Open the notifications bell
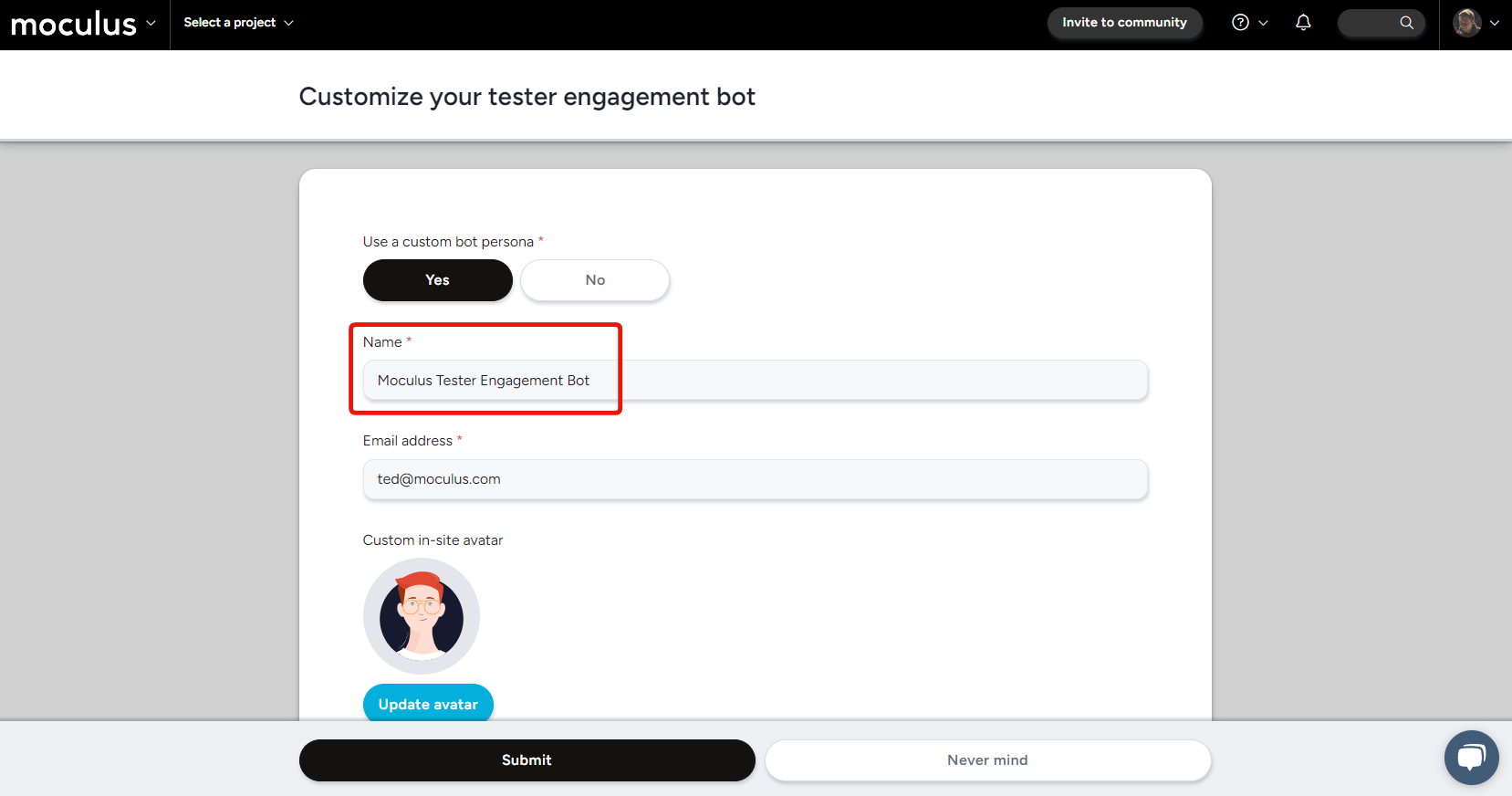The width and height of the screenshot is (1512, 796). pyautogui.click(x=1303, y=23)
